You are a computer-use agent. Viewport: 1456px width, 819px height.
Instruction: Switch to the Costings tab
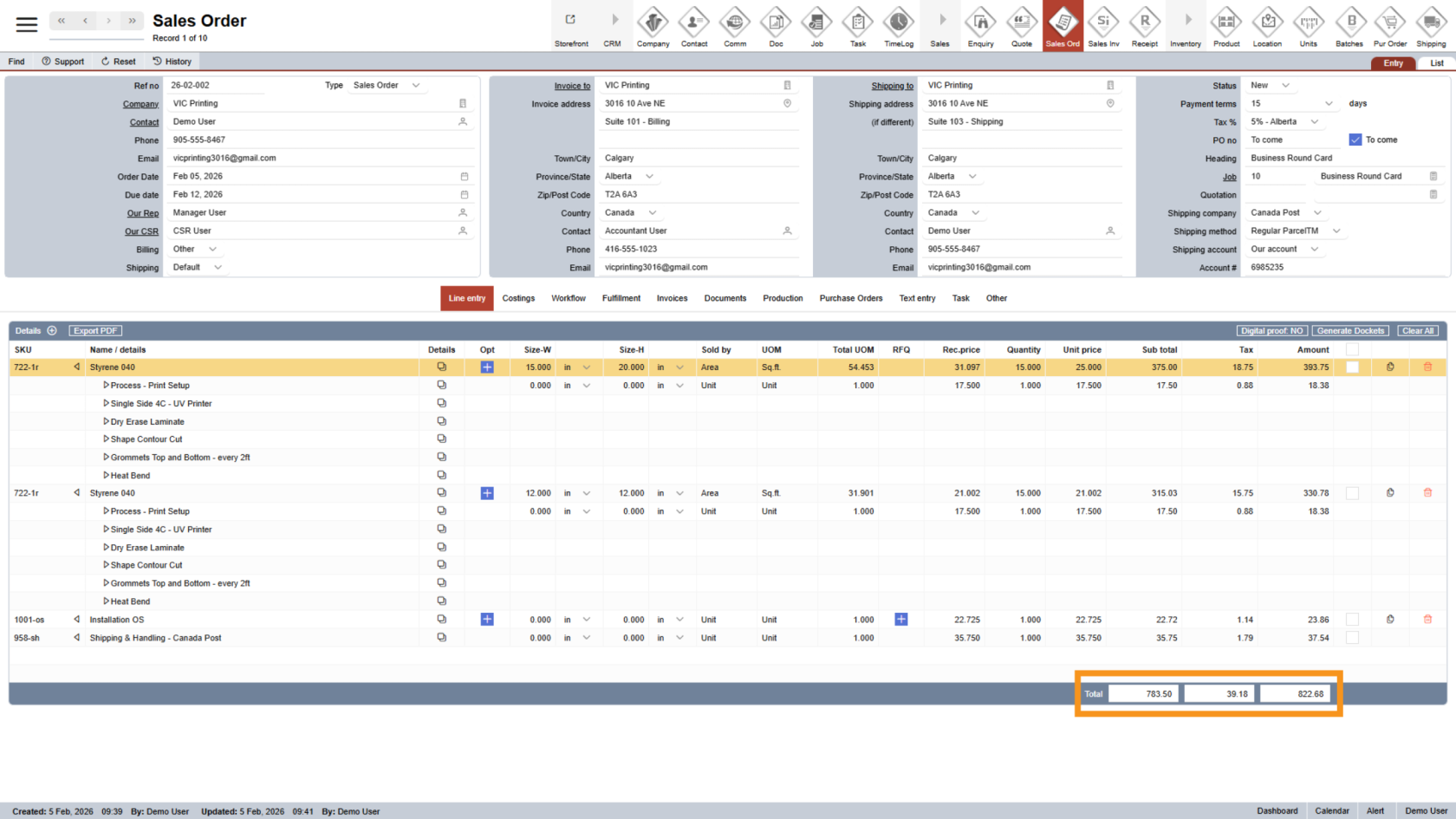(518, 298)
